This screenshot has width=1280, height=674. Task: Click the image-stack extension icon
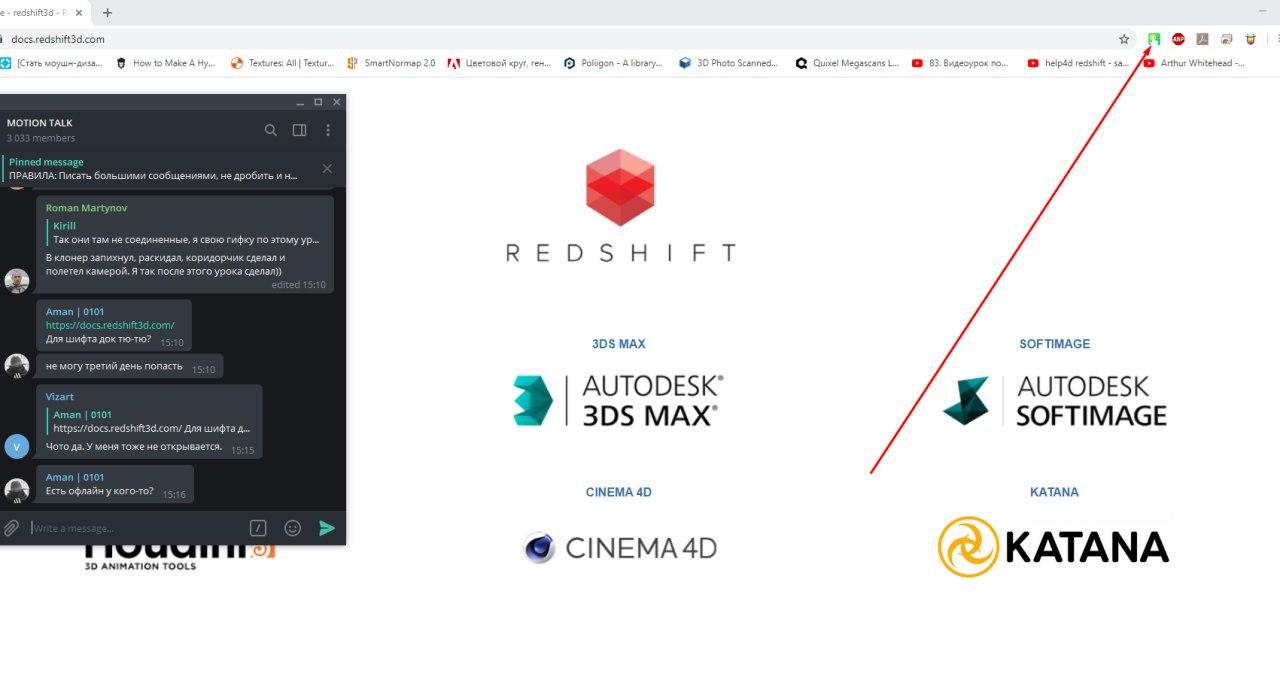pyautogui.click(x=1226, y=39)
